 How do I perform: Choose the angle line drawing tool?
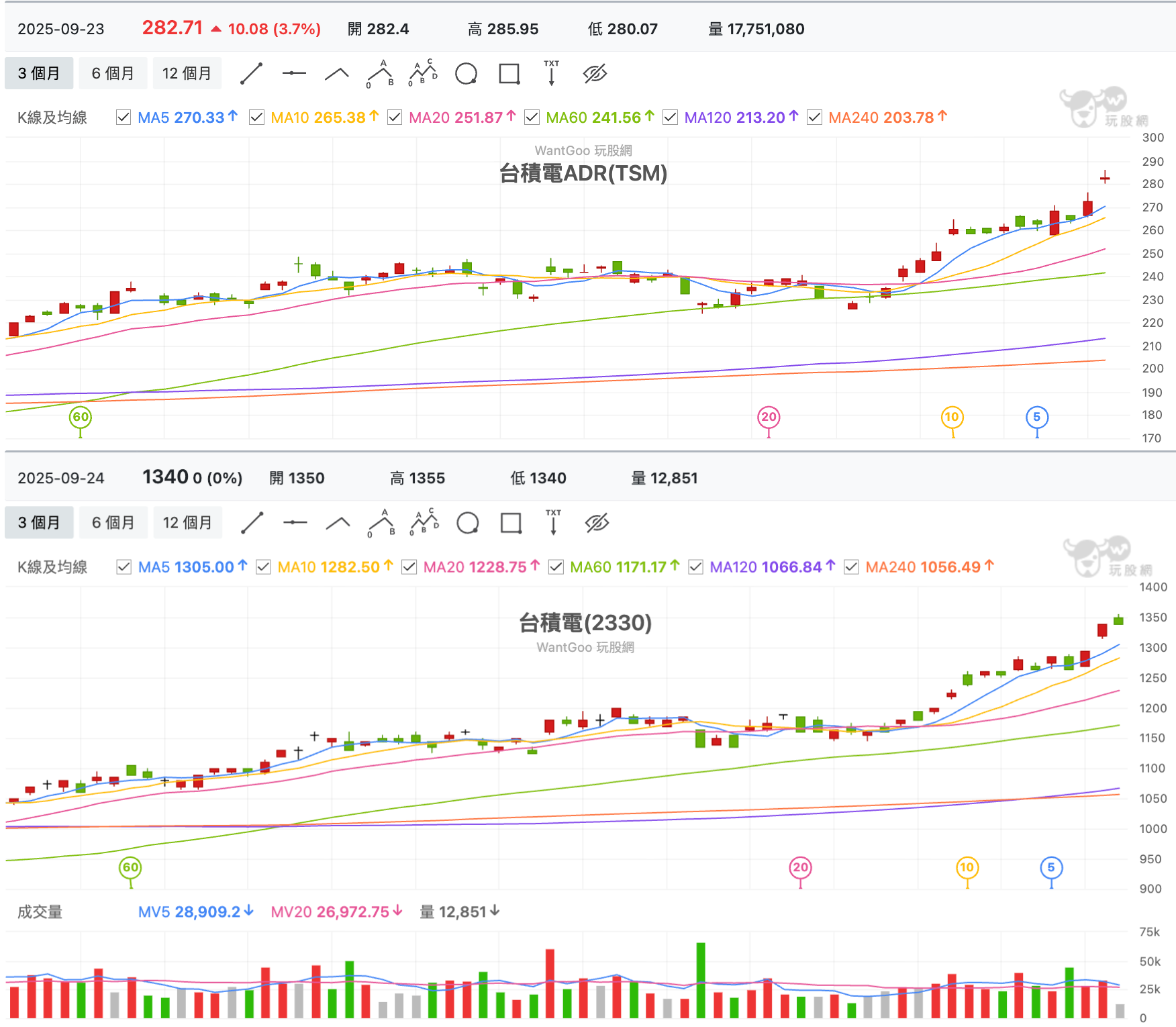coord(338,73)
